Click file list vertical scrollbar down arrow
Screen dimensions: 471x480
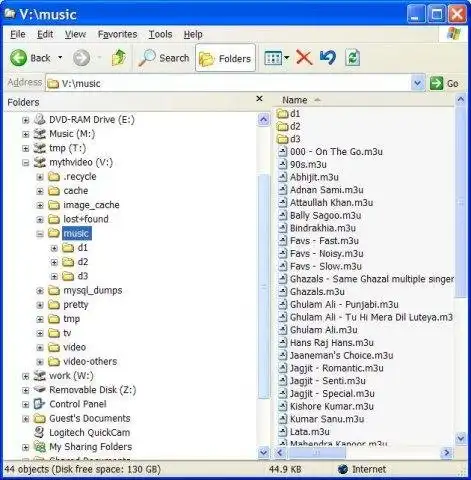[461, 438]
